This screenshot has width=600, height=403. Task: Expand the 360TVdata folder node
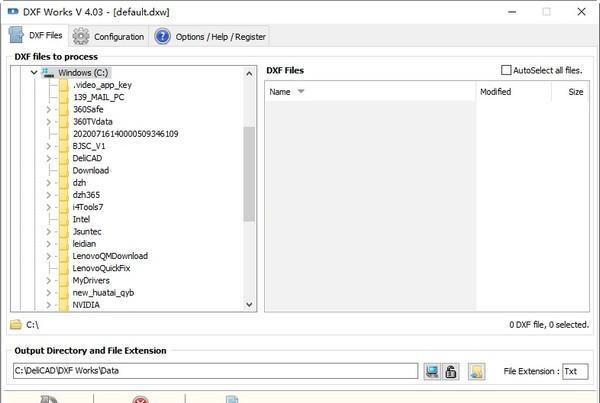click(49, 122)
